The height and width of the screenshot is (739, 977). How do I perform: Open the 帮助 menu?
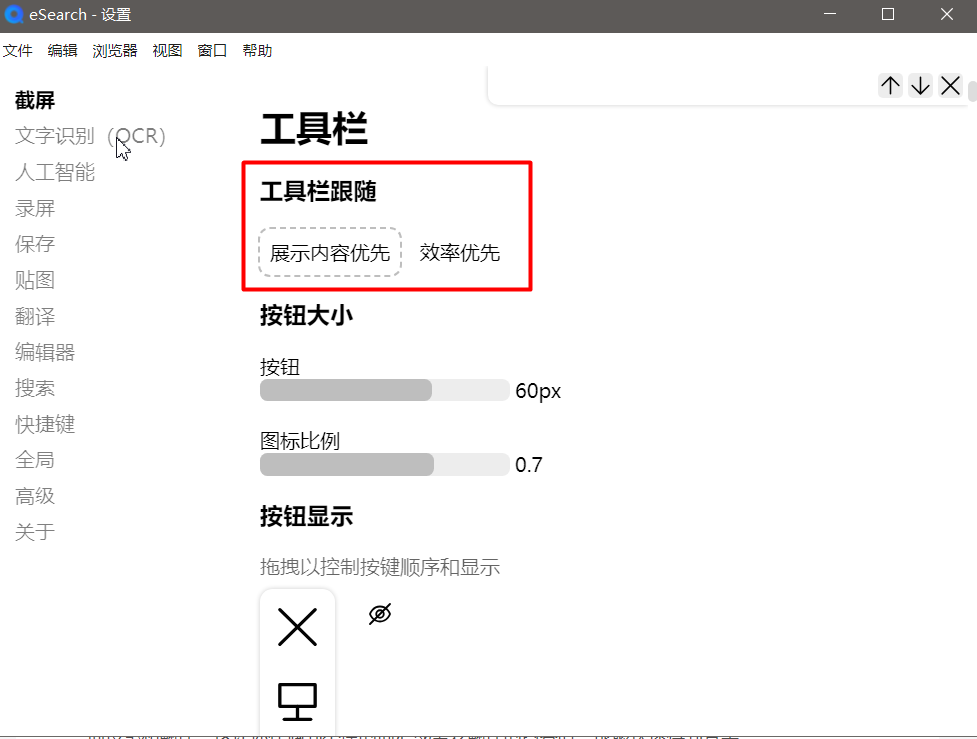[257, 50]
